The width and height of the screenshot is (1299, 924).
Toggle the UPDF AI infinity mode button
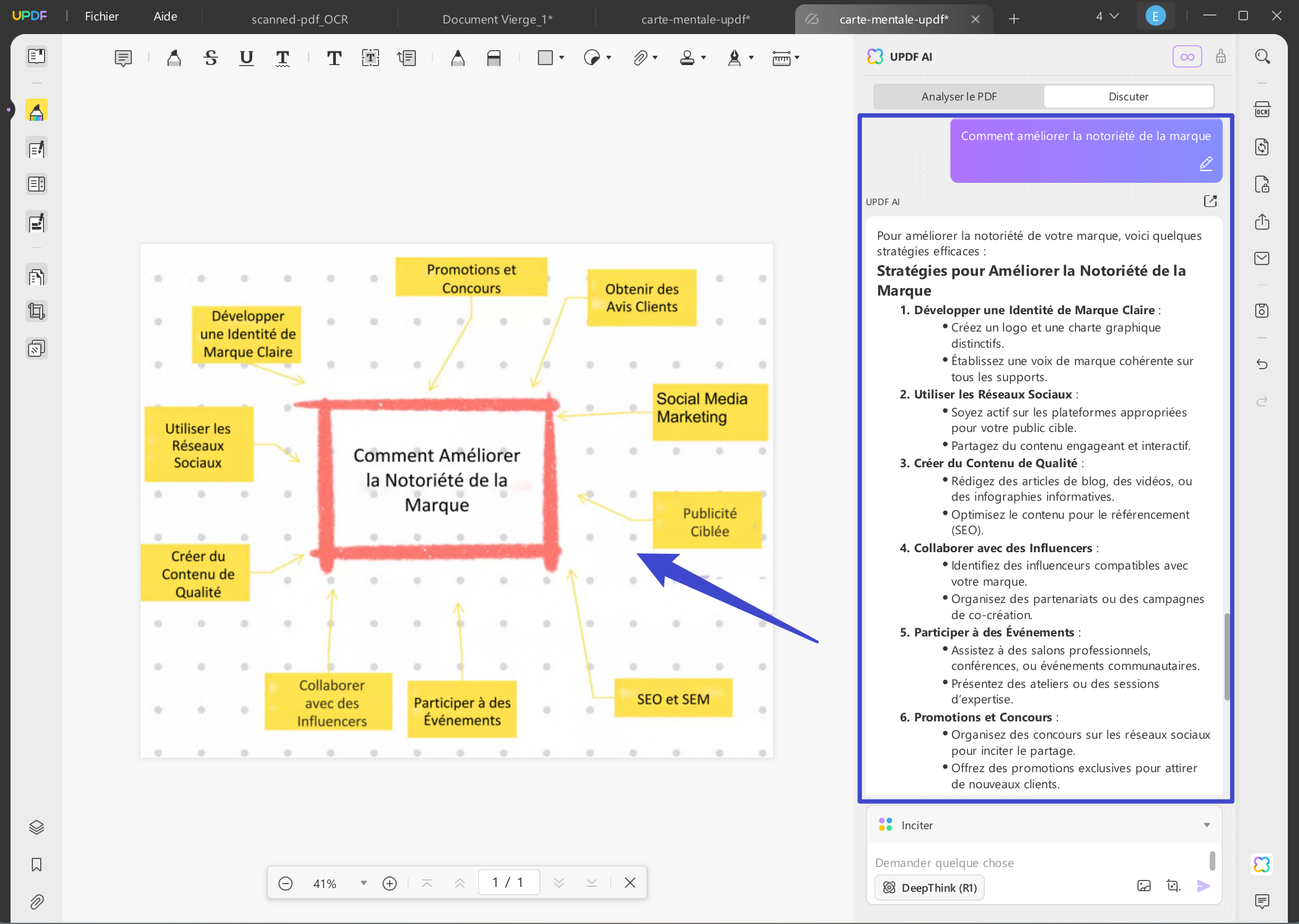[1187, 56]
